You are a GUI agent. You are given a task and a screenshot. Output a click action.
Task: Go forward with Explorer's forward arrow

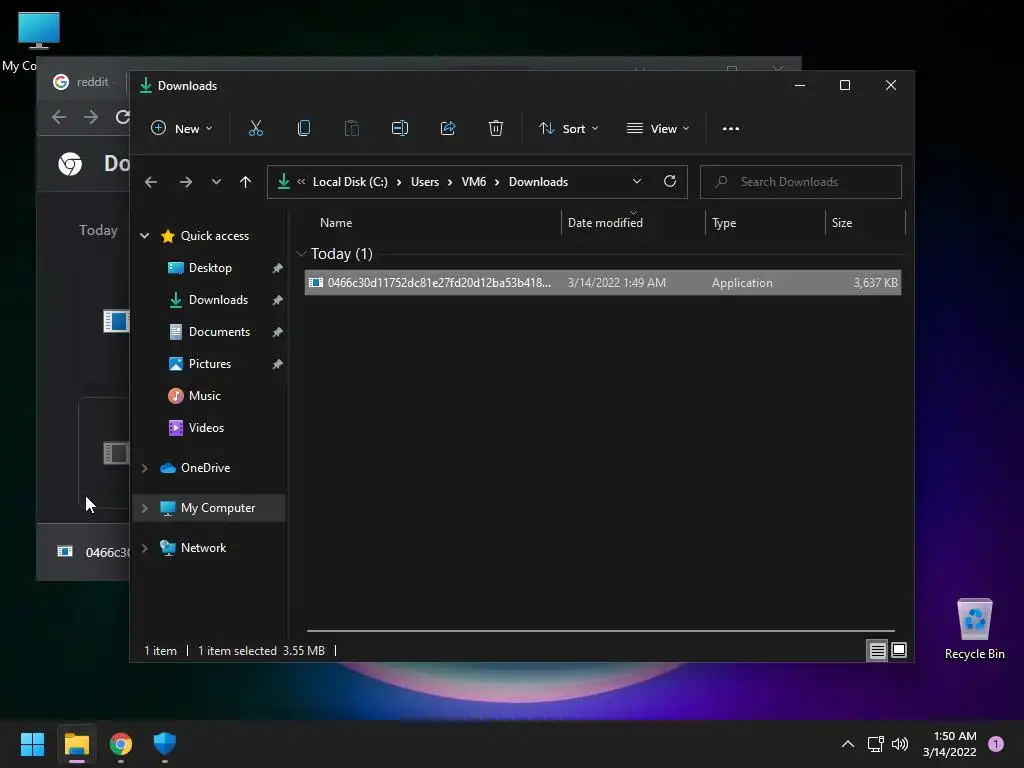coord(185,182)
